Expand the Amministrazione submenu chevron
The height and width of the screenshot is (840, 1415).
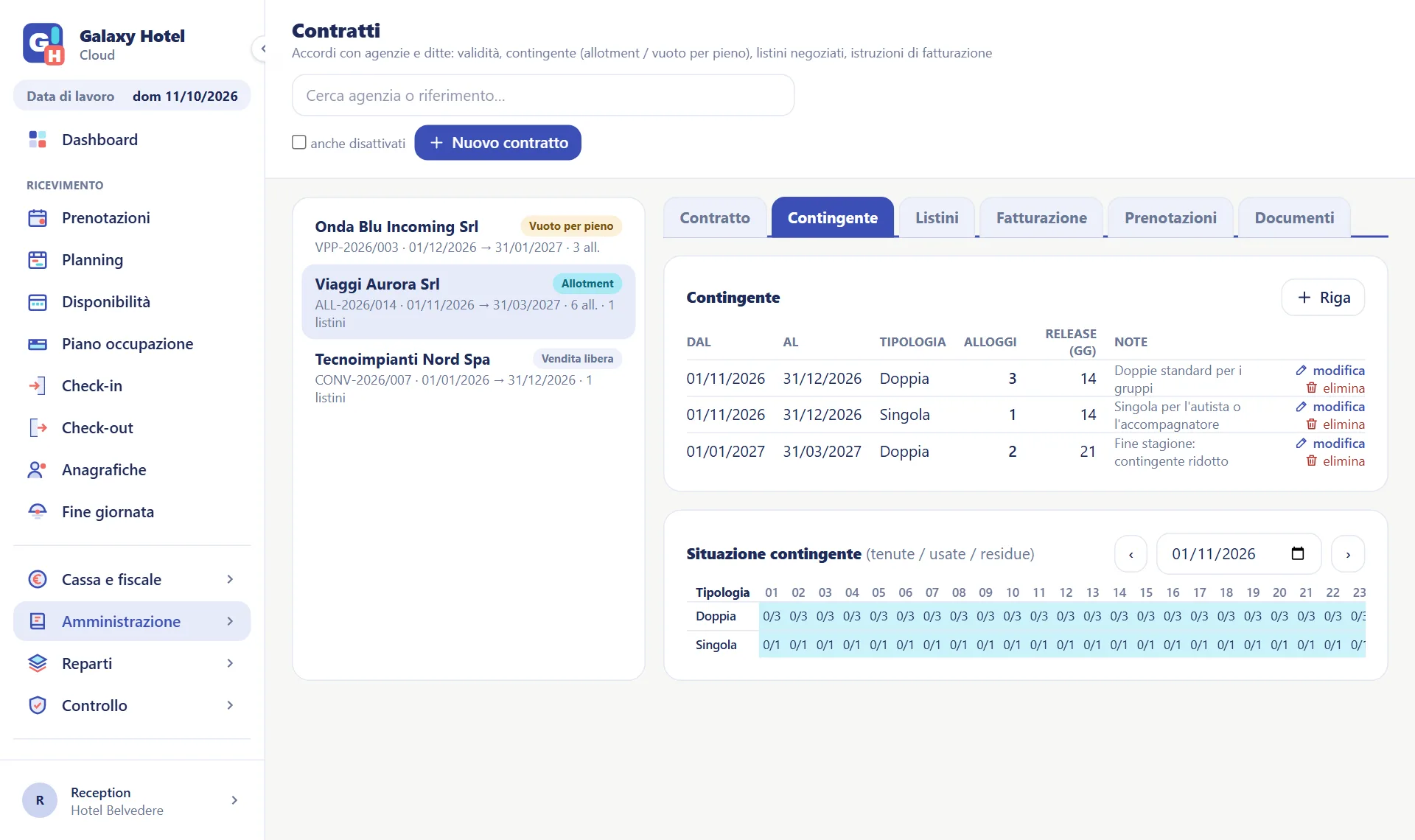[x=230, y=621]
